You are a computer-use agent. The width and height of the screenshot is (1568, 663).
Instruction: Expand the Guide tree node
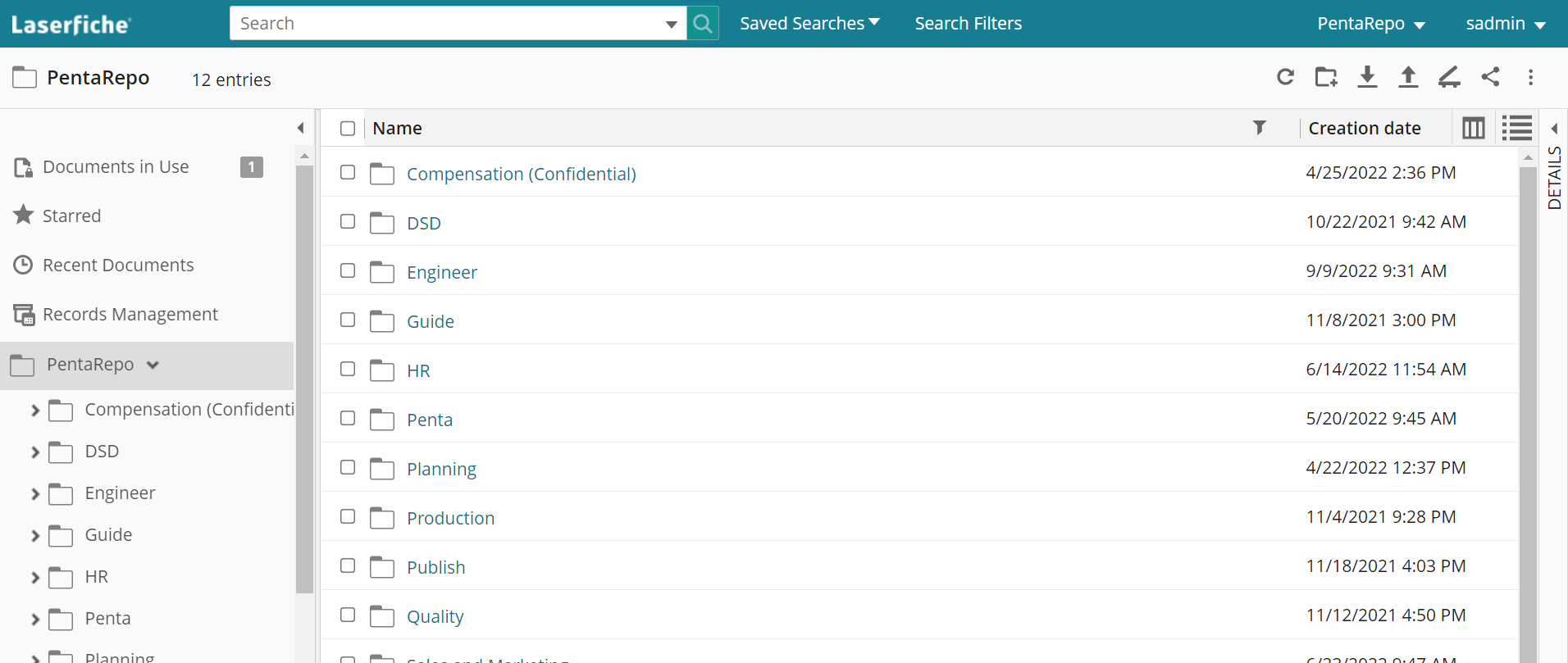[35, 535]
